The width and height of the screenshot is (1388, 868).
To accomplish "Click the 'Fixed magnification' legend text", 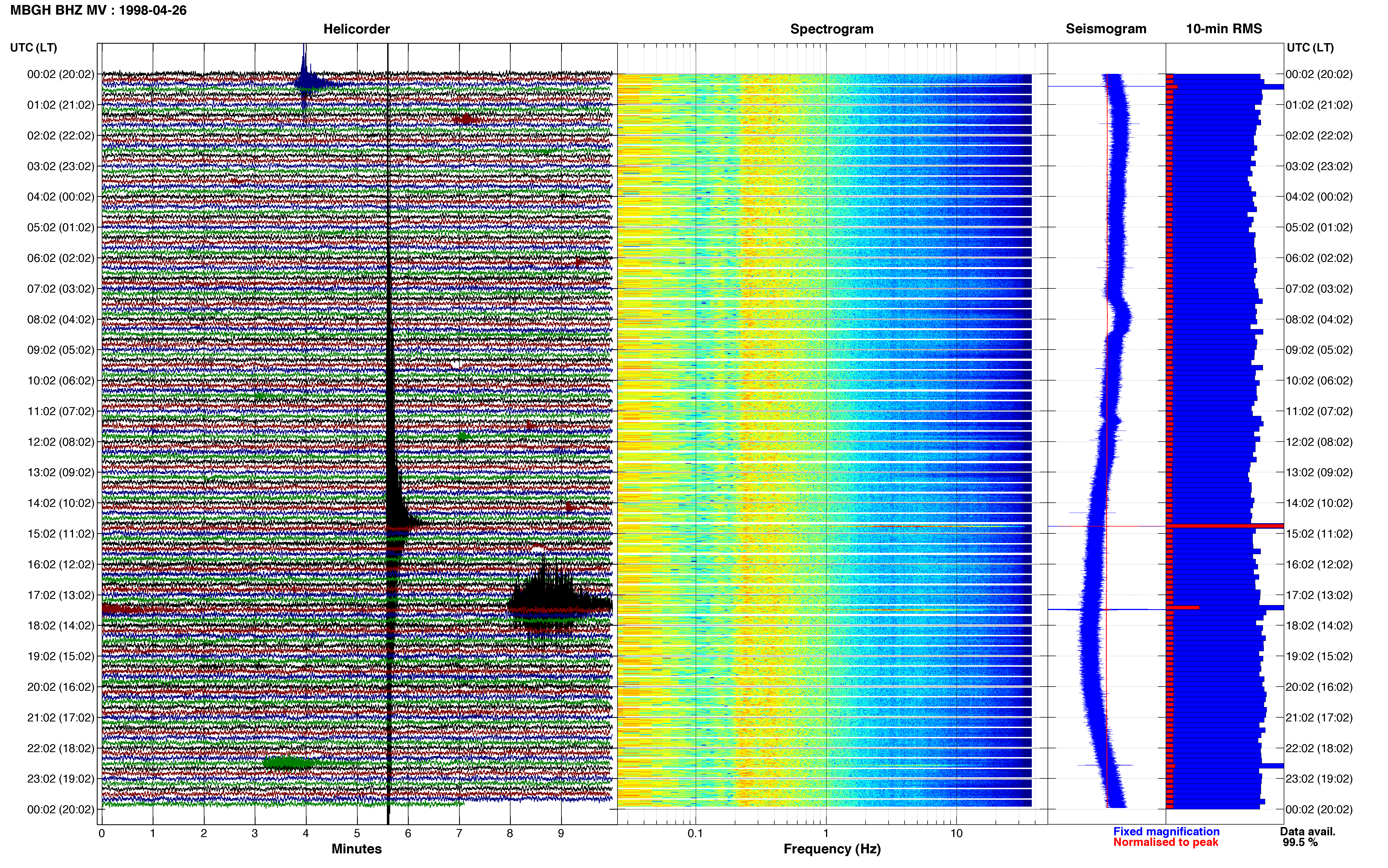I will [1166, 831].
